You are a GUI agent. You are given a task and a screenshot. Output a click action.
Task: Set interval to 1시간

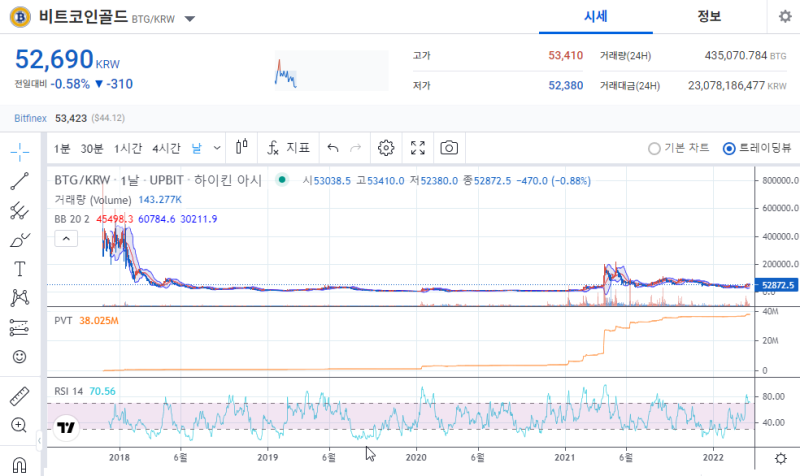tap(128, 148)
